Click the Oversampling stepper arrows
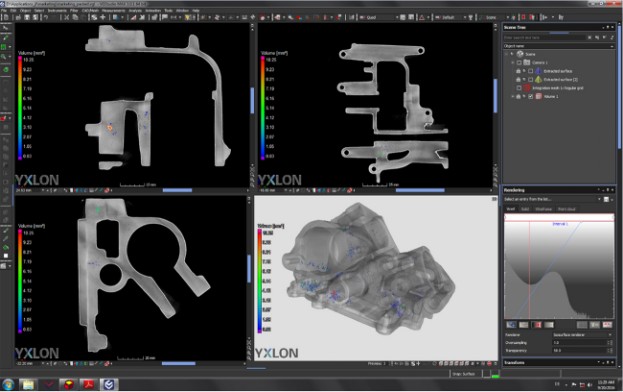Screen dimensions: 623x392 coord(611,342)
